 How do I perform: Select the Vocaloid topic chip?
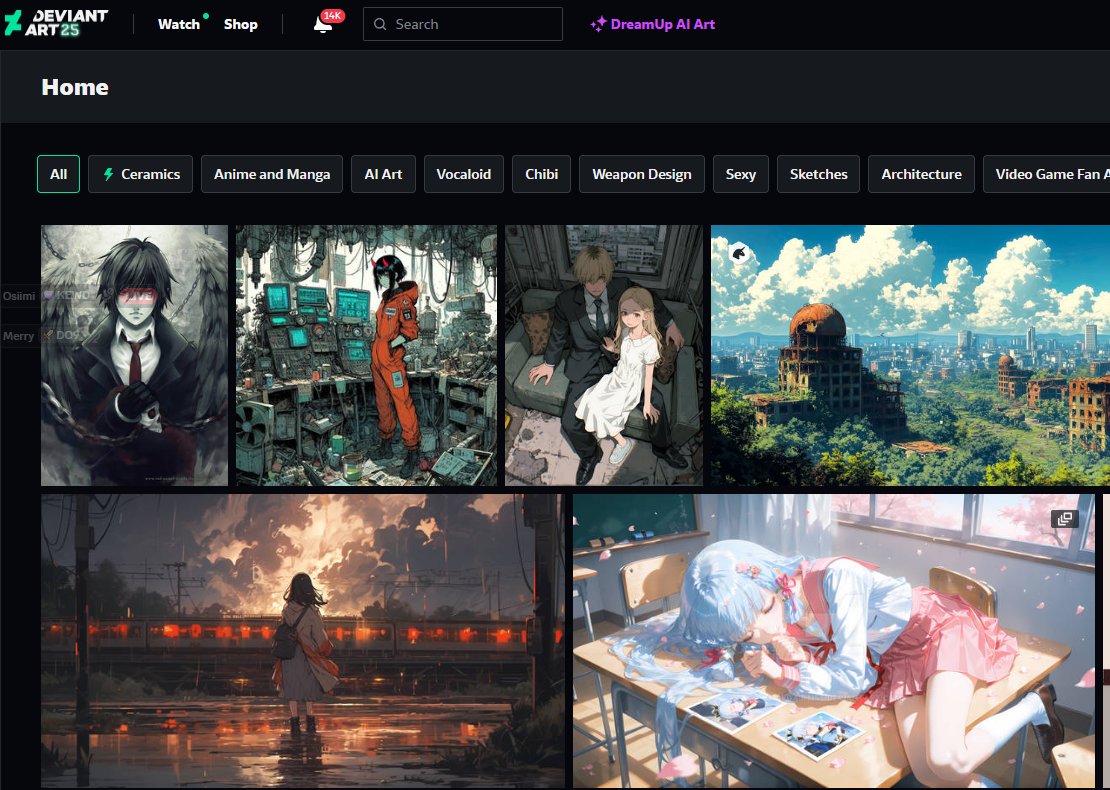click(x=464, y=174)
